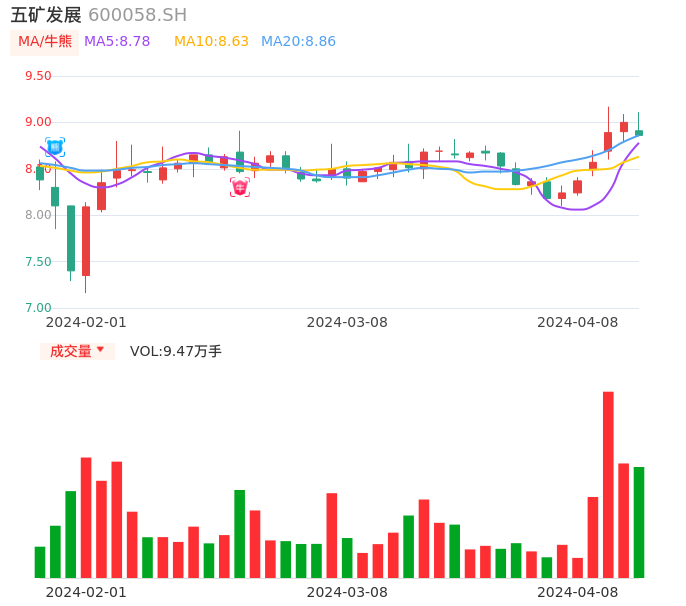Click the 7.50 price axis label
Viewport: 686px width, 606px height.
[38, 262]
